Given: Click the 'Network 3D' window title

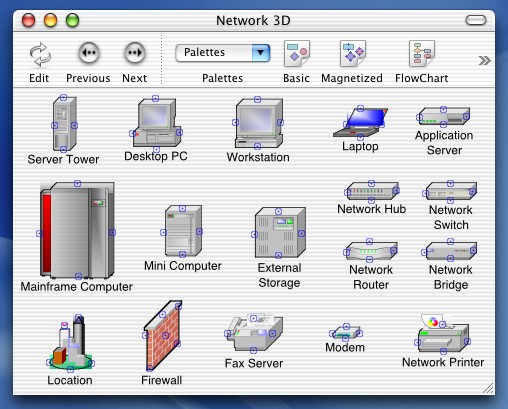Looking at the screenshot, I should pos(253,21).
